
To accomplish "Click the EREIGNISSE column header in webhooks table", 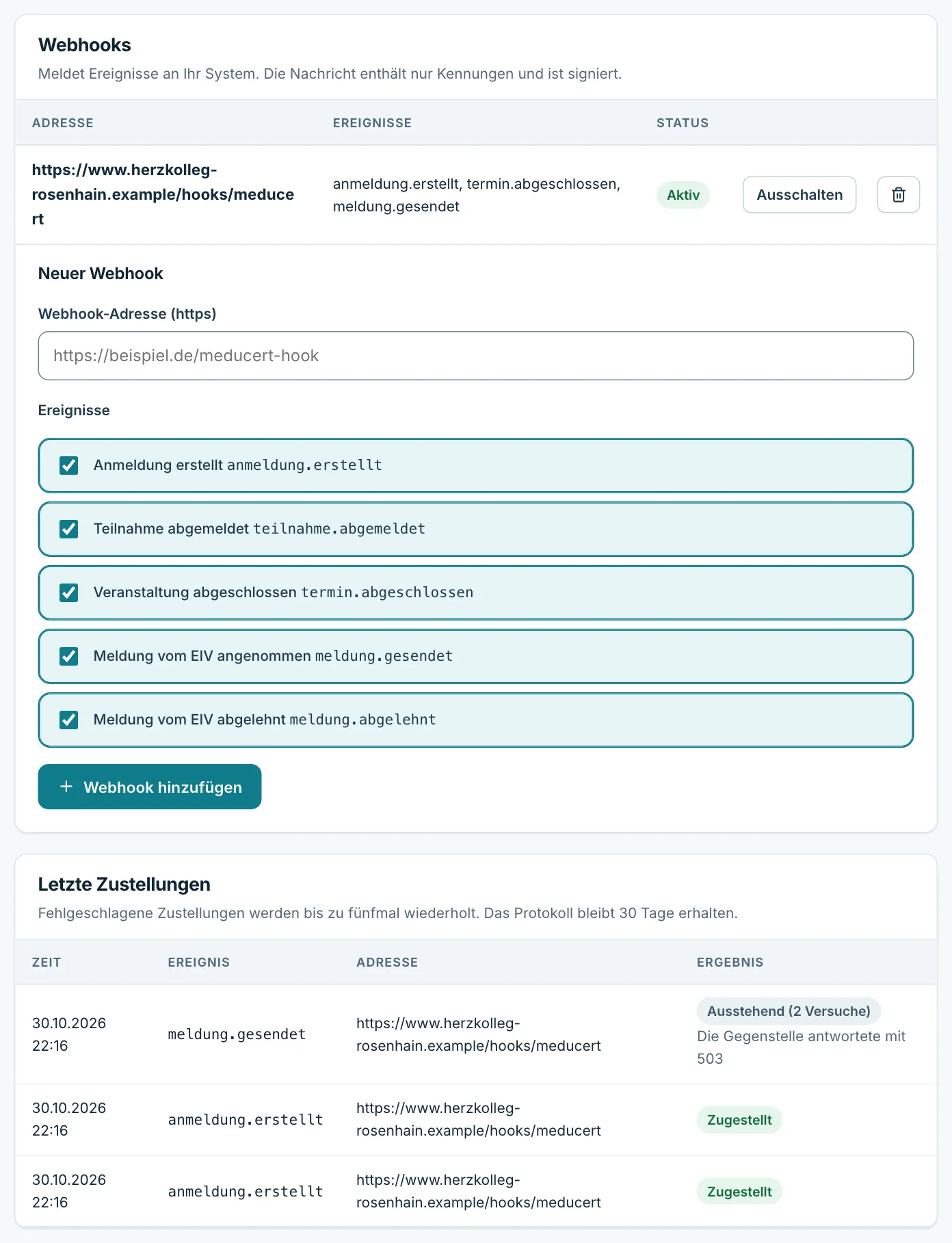I will 372,123.
